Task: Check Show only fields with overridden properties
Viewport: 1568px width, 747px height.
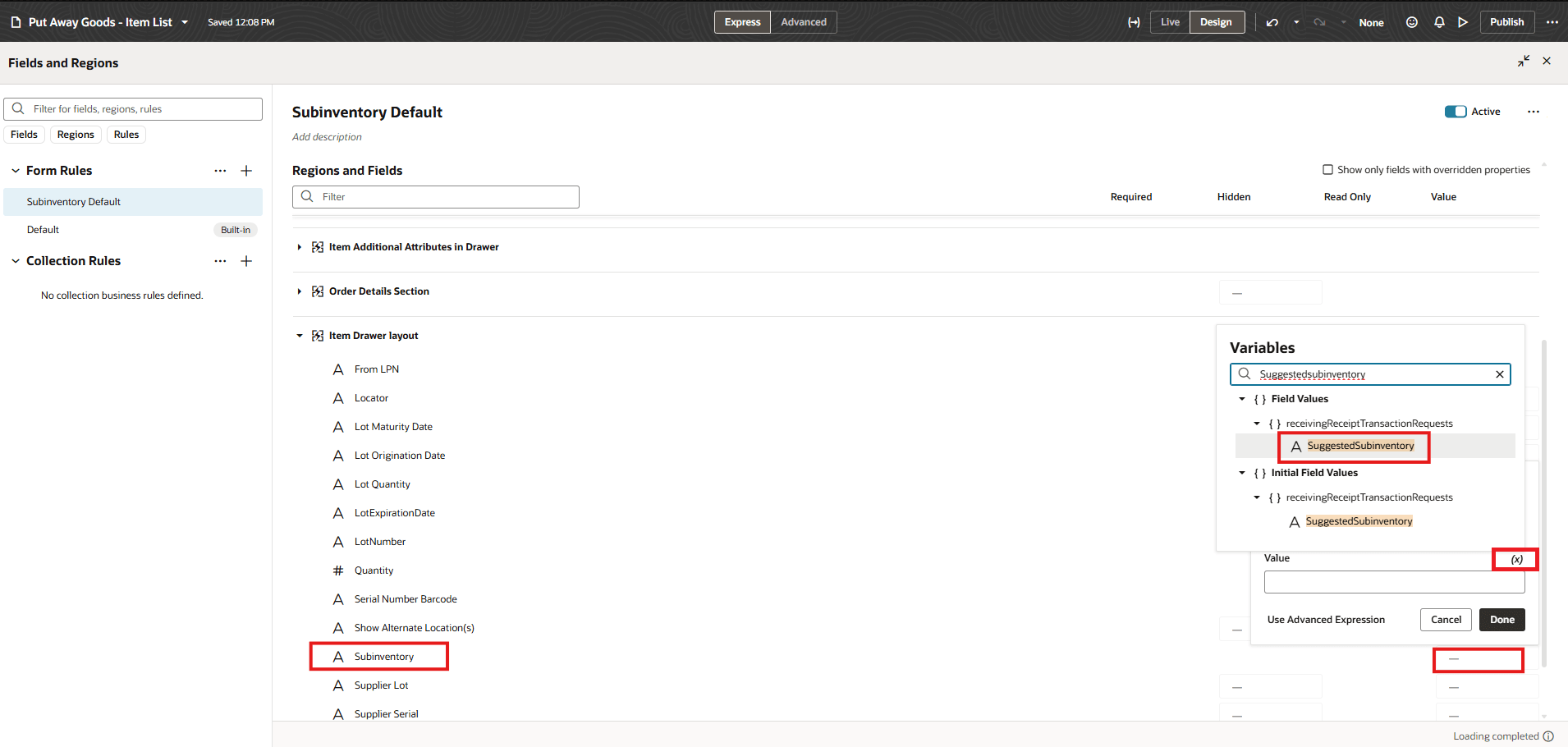Action: [1327, 170]
